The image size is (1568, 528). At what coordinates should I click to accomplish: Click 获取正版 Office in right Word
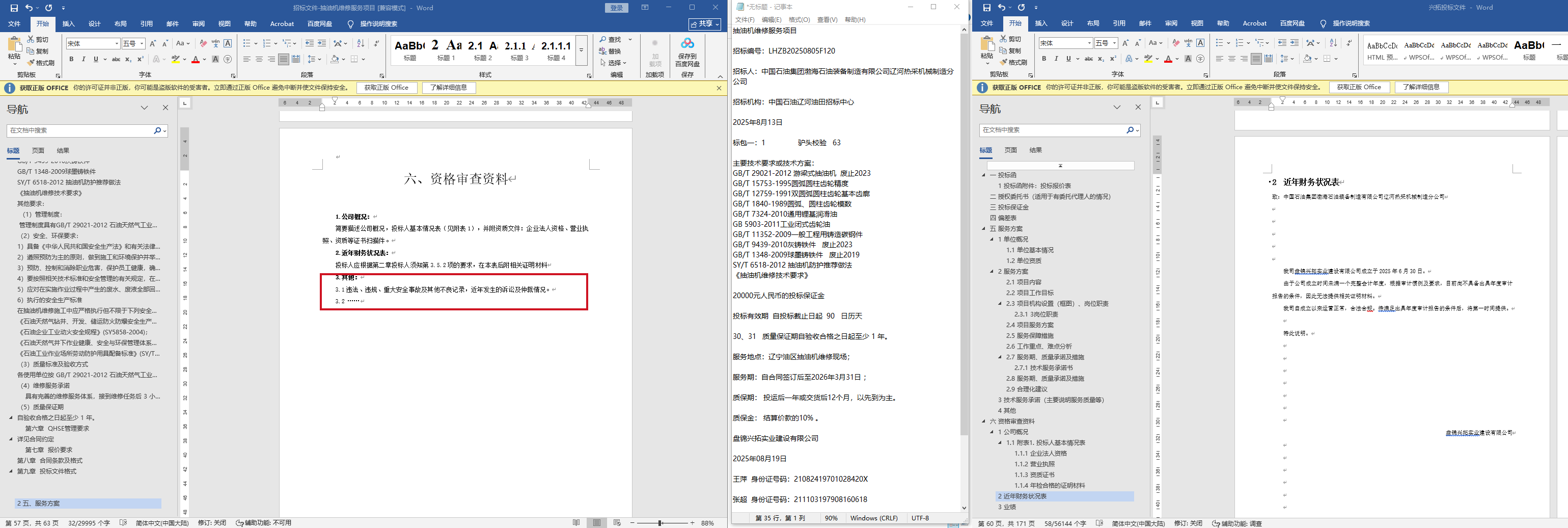1359,87
